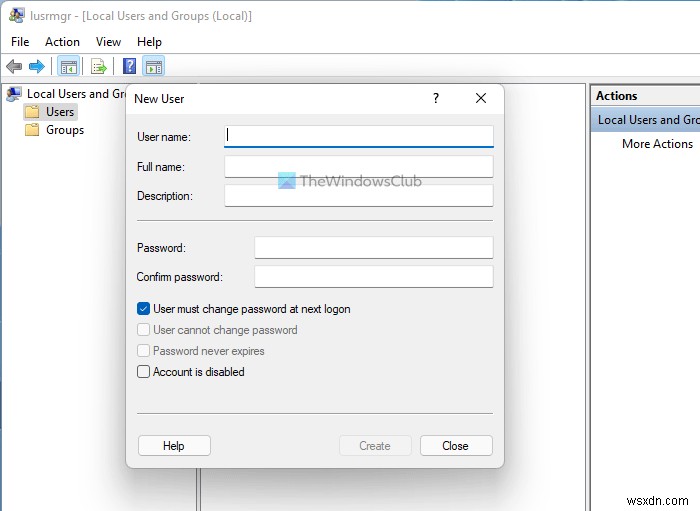This screenshot has width=700, height=511.
Task: Click the Local Users and Groups root icon
Action: (14, 94)
